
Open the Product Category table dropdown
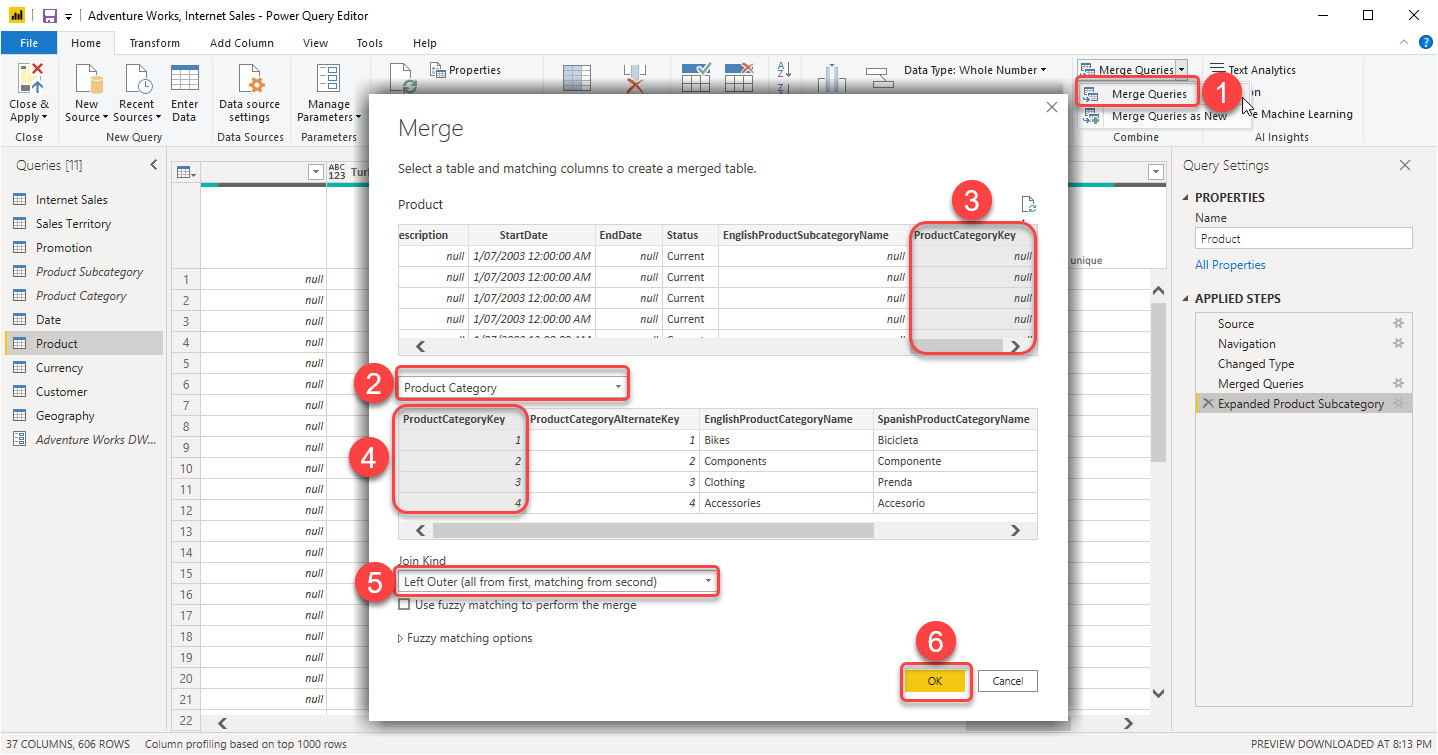click(512, 387)
